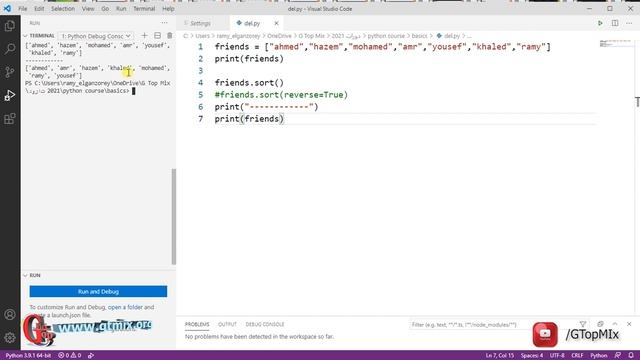Switch to the DEBUG CONSOLE tab
The image size is (640, 360).
[x=265, y=324]
